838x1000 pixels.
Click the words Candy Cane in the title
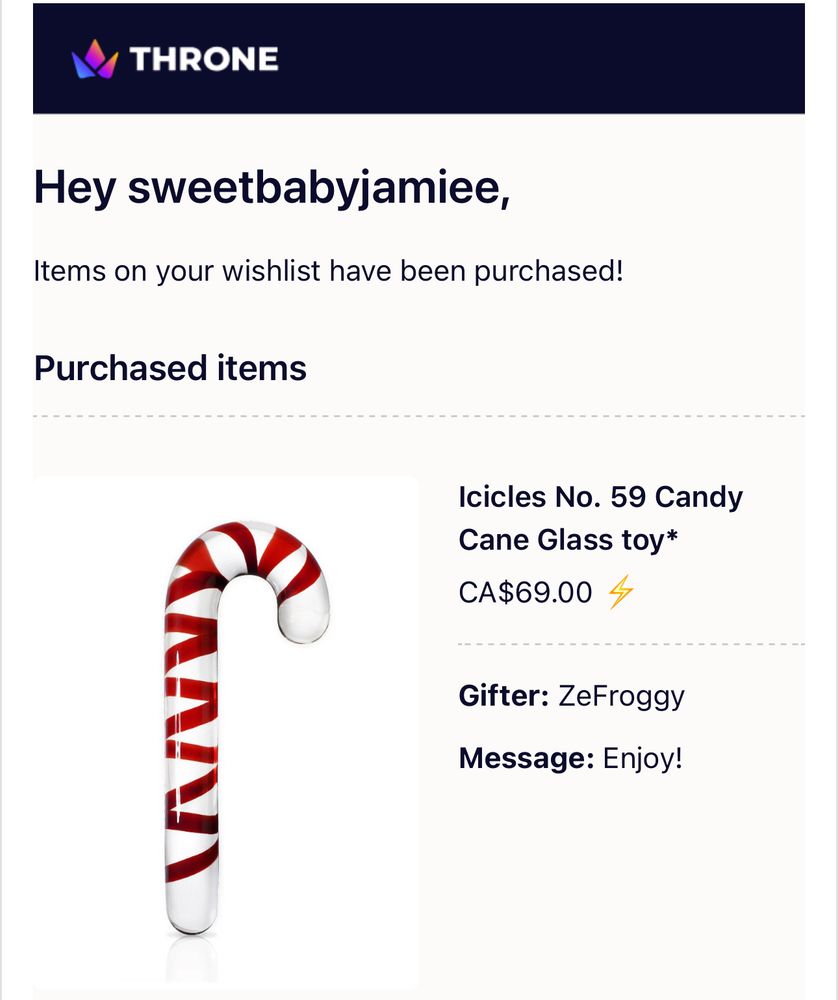coord(601,518)
